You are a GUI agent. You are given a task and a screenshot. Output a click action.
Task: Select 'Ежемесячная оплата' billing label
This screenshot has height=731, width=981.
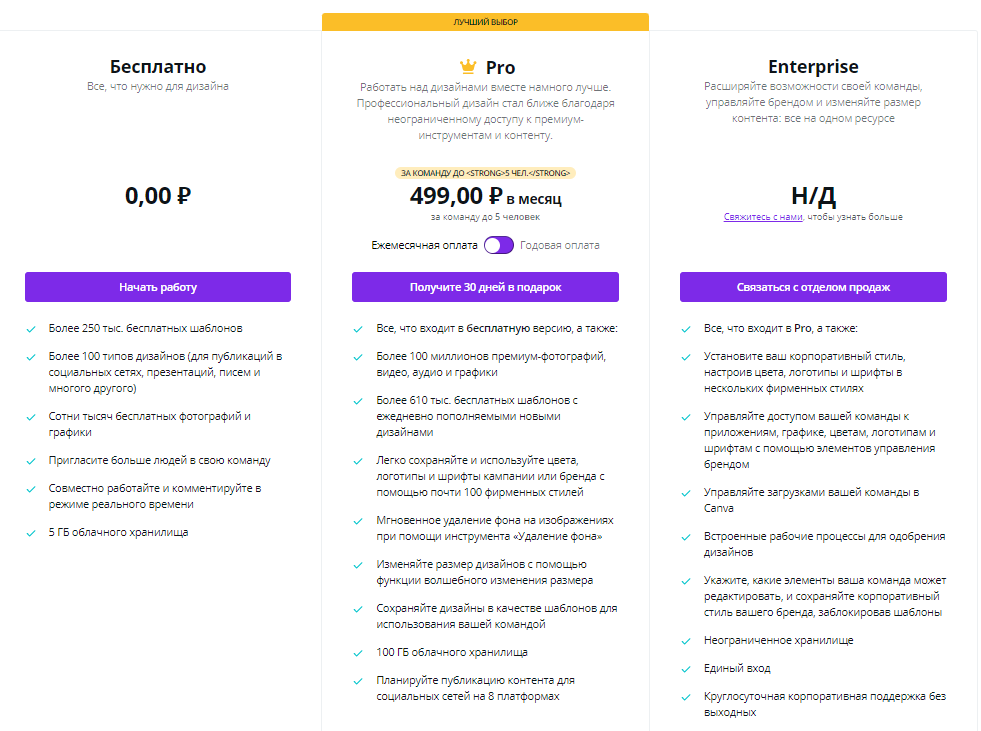coord(424,245)
